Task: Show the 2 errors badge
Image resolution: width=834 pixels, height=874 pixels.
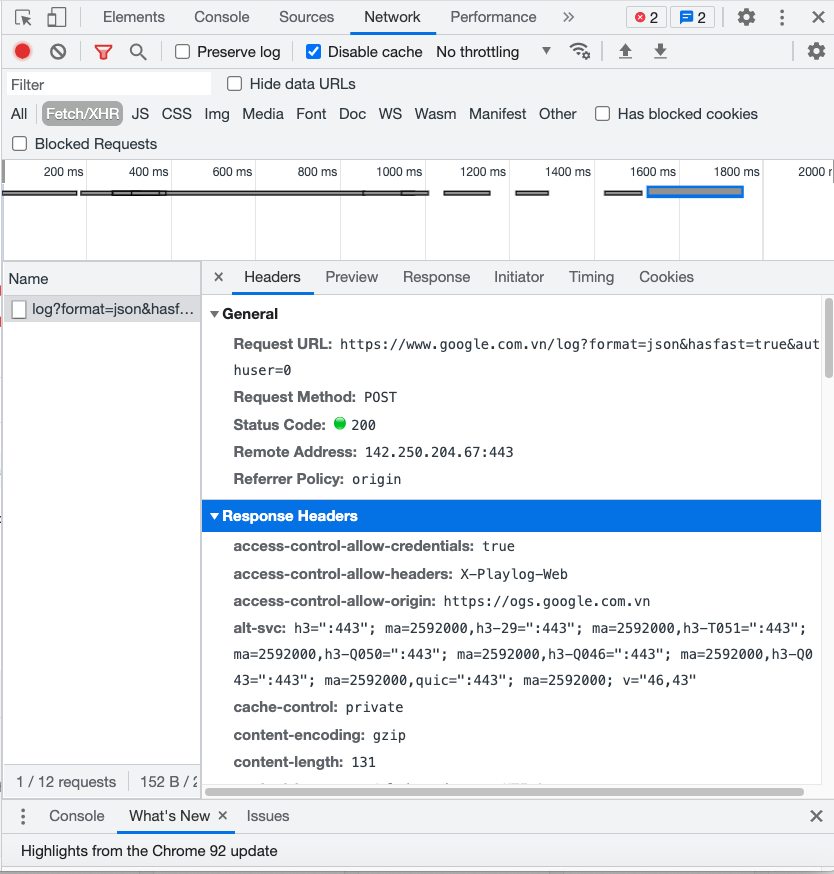Action: coord(647,18)
